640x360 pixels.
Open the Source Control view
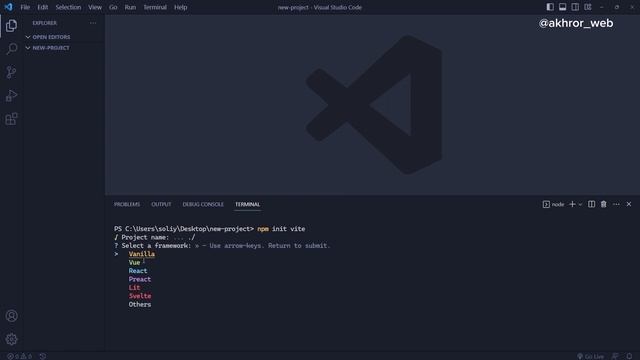coord(11,72)
